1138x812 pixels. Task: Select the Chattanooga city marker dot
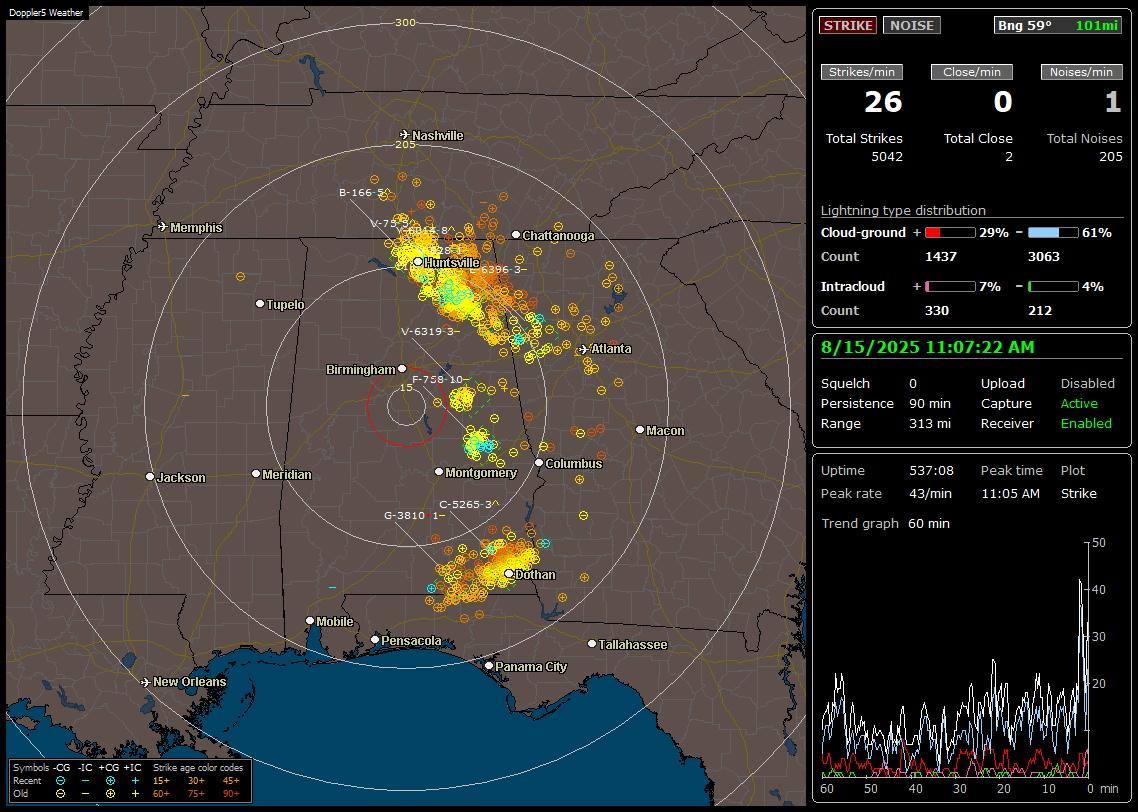516,235
